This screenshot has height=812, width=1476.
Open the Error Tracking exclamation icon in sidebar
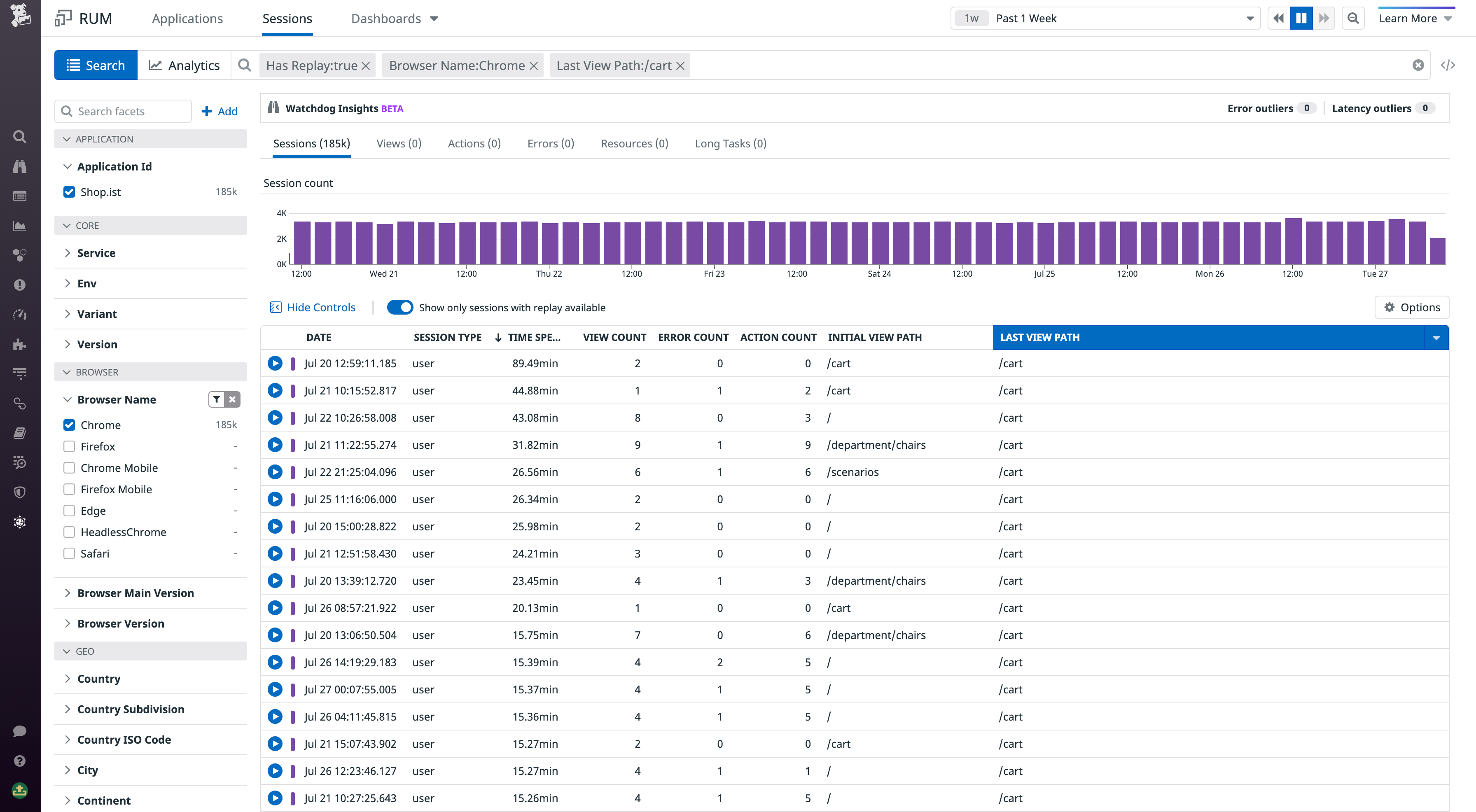tap(19, 285)
